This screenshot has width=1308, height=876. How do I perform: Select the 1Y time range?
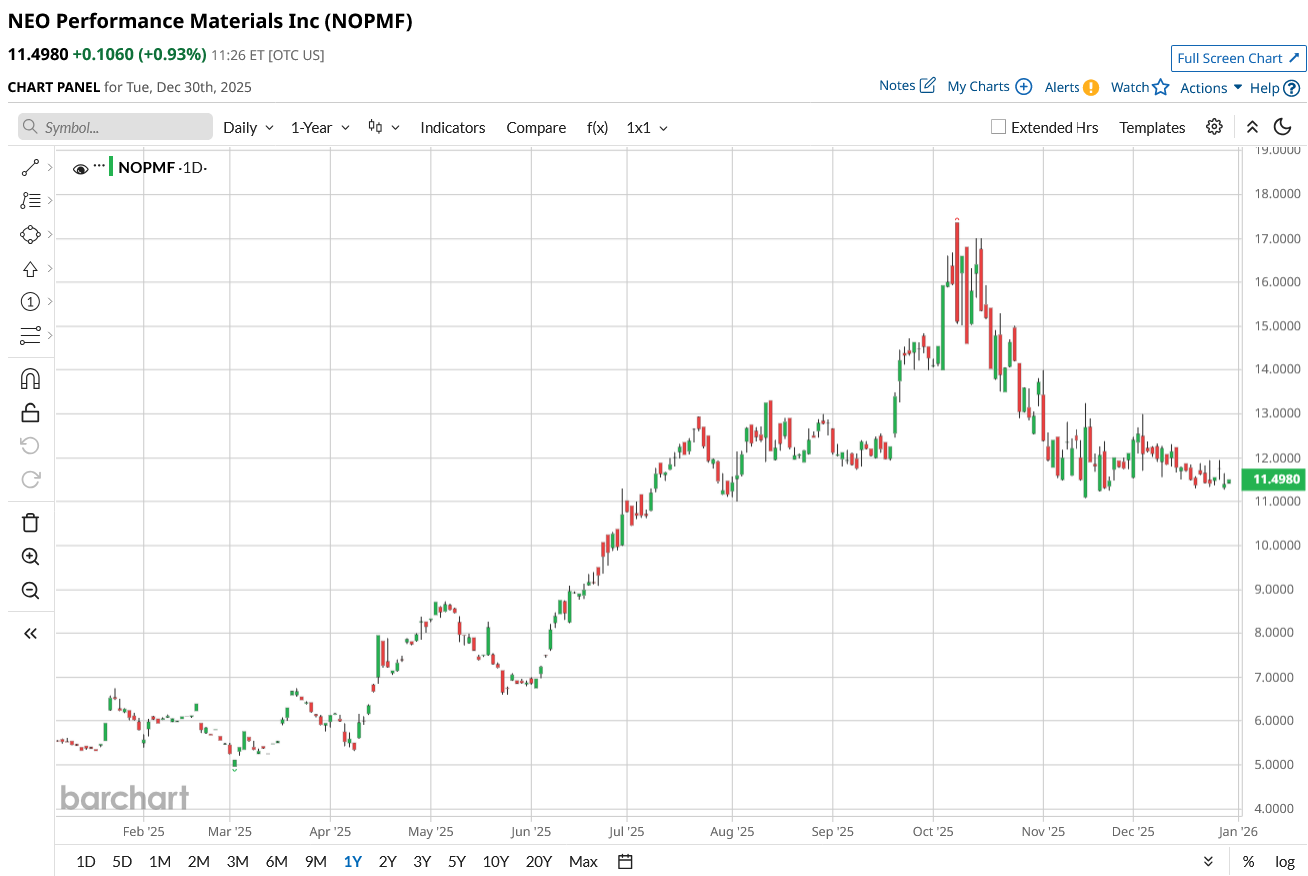(x=353, y=862)
